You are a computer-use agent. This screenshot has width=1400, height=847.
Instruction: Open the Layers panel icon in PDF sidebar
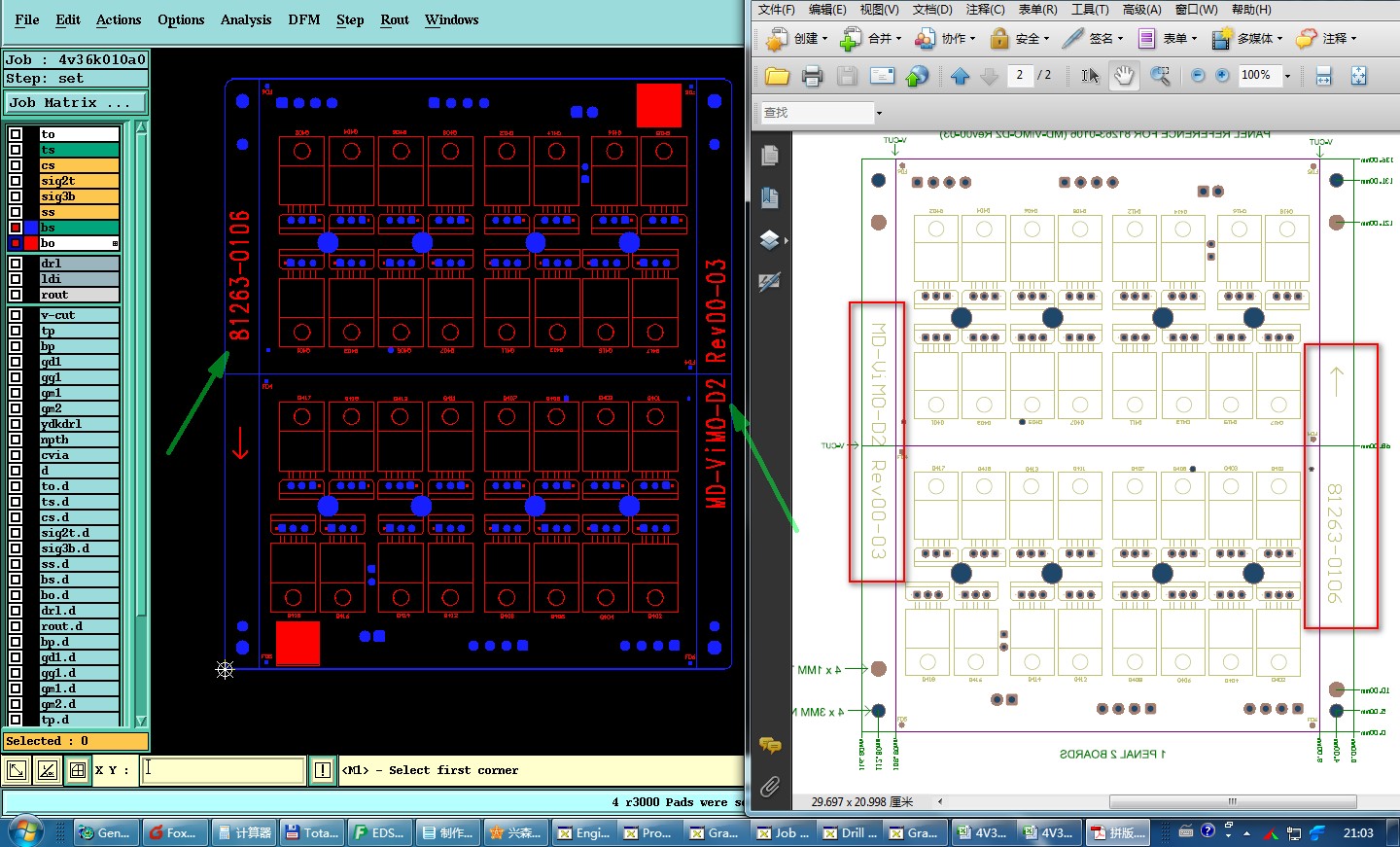click(x=770, y=239)
